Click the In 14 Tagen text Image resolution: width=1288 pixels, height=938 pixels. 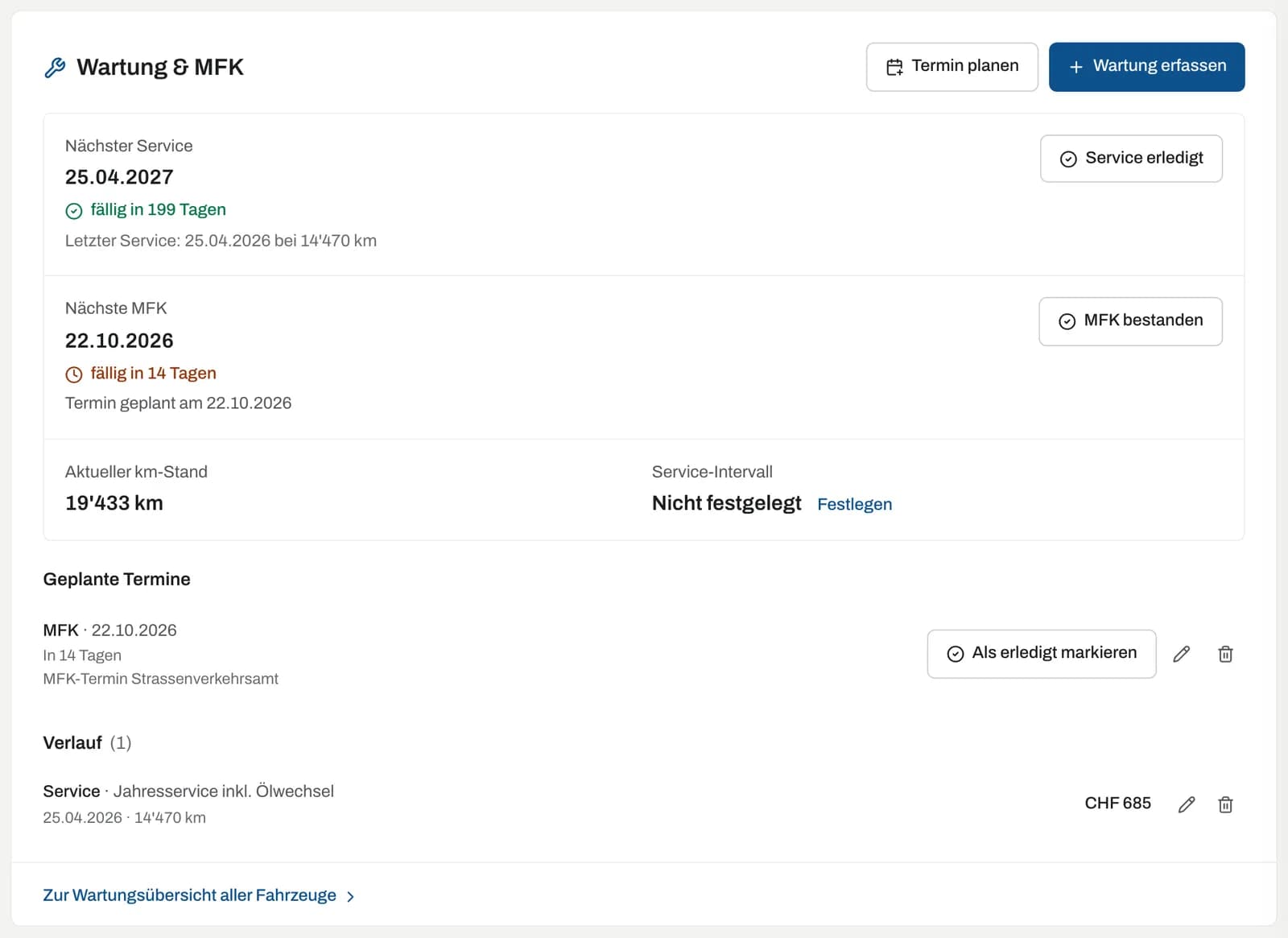[82, 655]
